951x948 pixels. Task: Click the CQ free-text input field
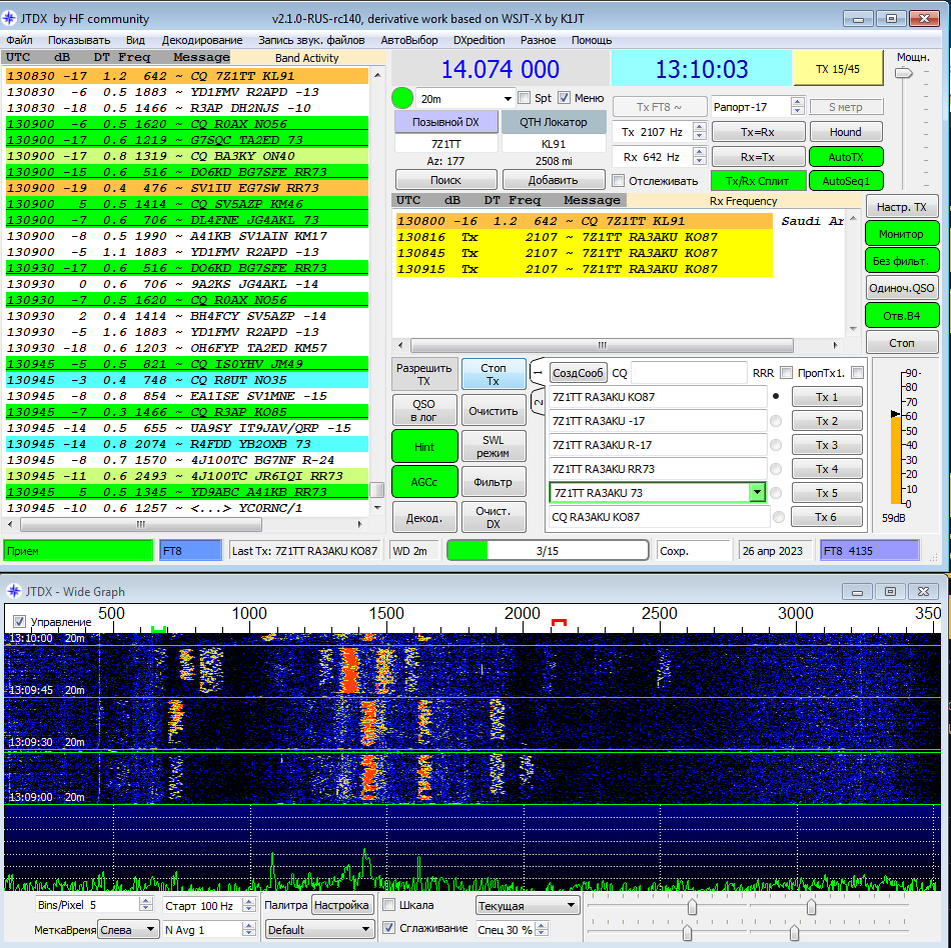689,372
